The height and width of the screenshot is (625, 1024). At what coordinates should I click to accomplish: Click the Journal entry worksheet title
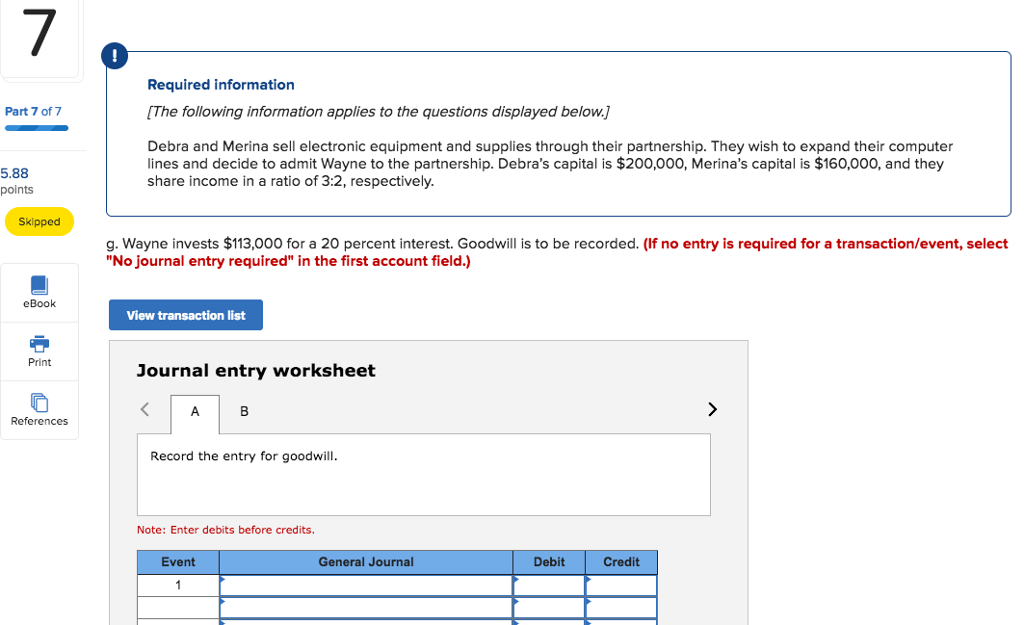click(256, 371)
